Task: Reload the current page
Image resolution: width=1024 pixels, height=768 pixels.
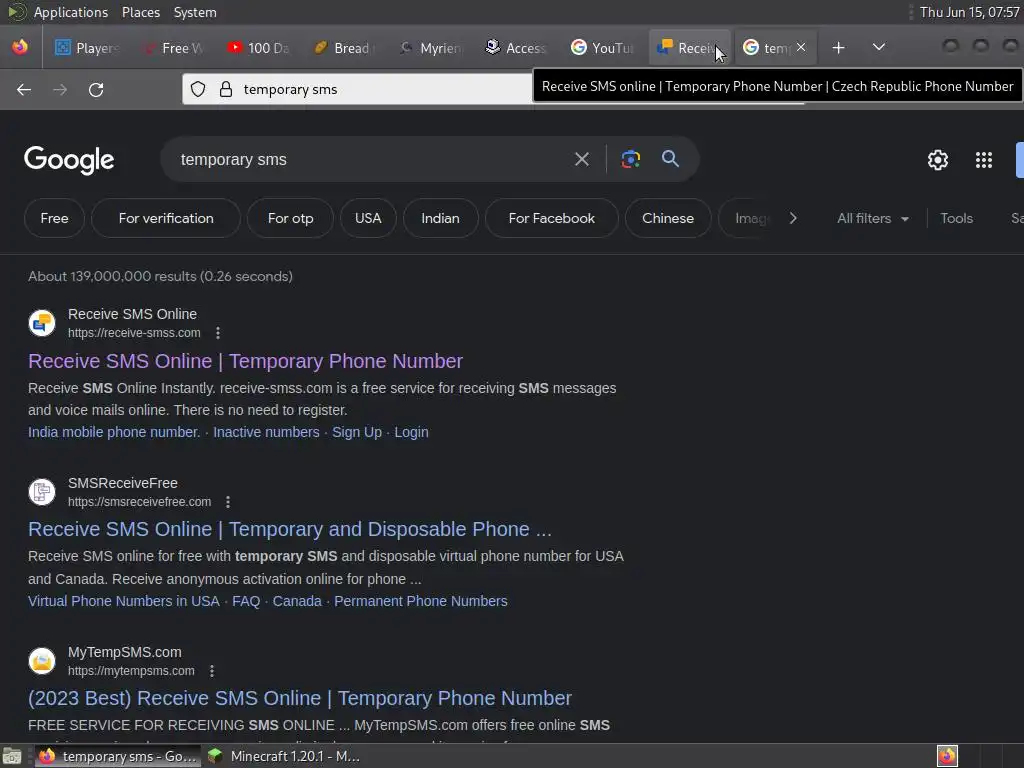Action: click(x=96, y=89)
